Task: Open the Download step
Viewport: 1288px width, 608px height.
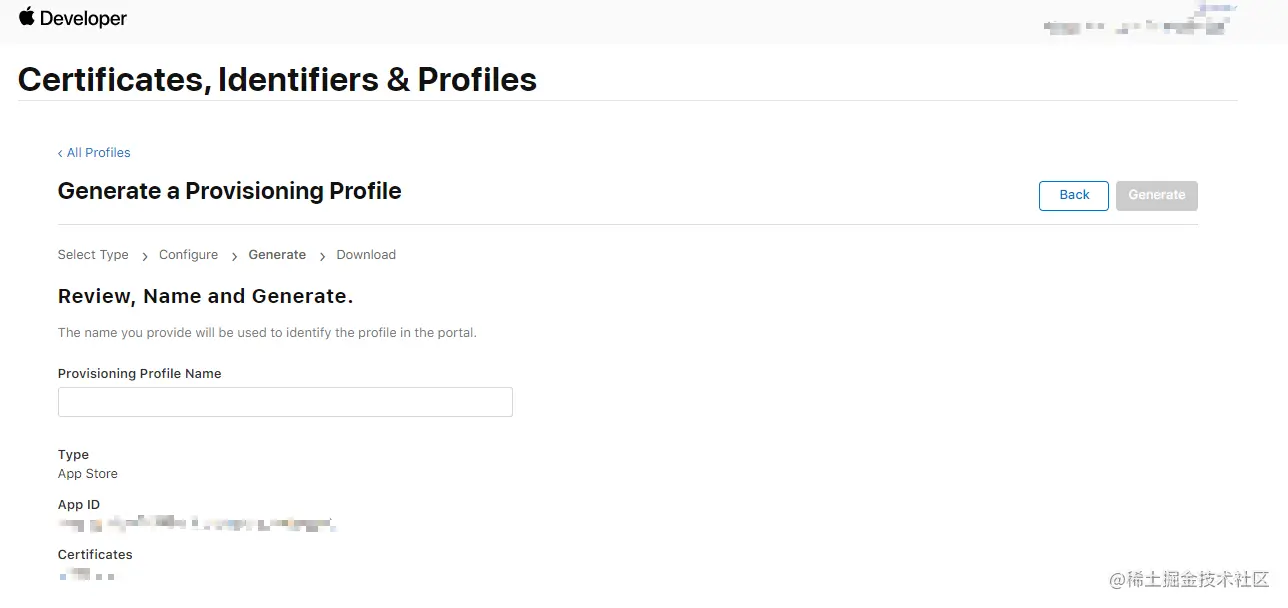Action: (x=366, y=255)
